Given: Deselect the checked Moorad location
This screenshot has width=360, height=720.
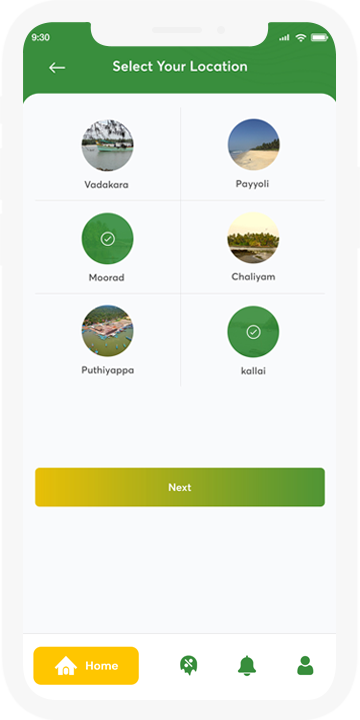Looking at the screenshot, I should (x=107, y=239).
